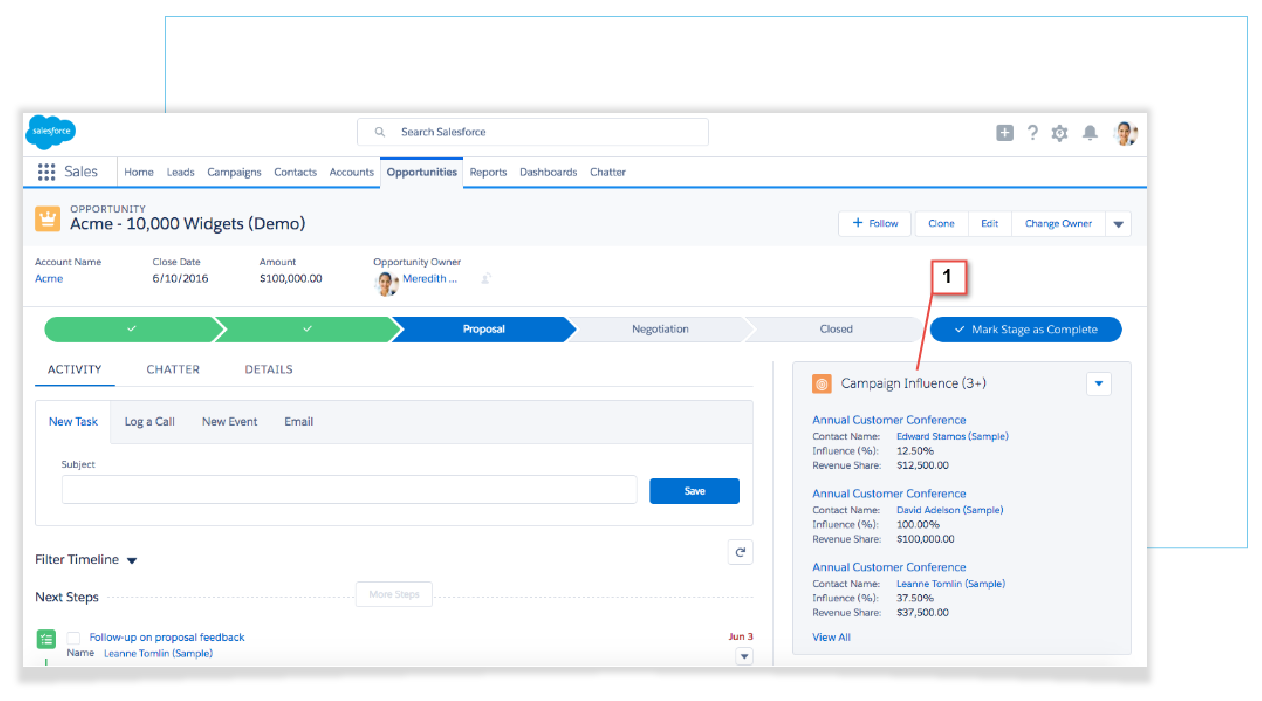1262x701 pixels.
Task: Open the Follow-up on proposal feedback task
Action: point(167,637)
